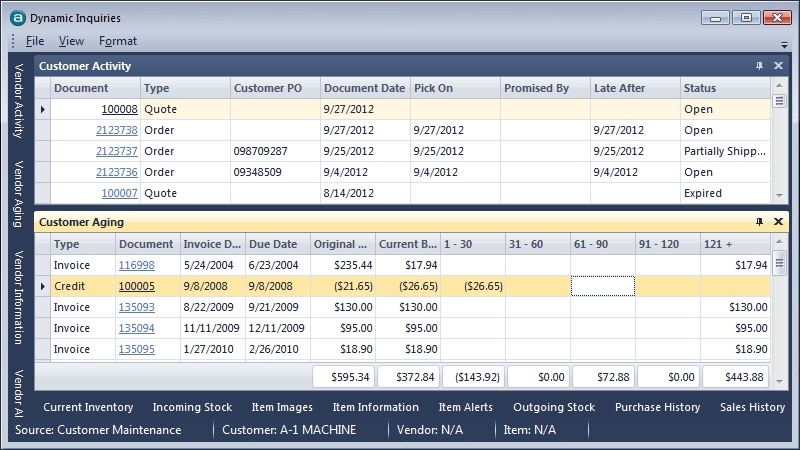Image resolution: width=800 pixels, height=450 pixels.
Task: Open the Item Alerts tab
Action: (x=465, y=407)
